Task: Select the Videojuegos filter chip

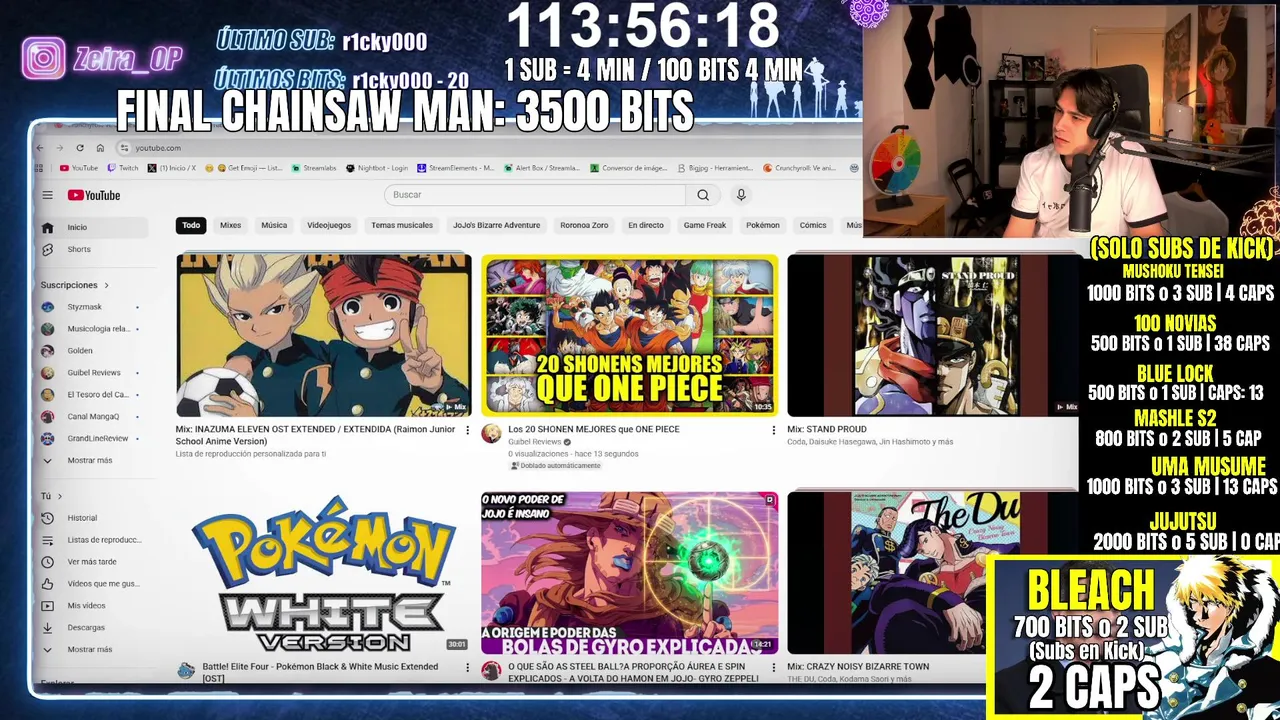Action: [x=329, y=225]
